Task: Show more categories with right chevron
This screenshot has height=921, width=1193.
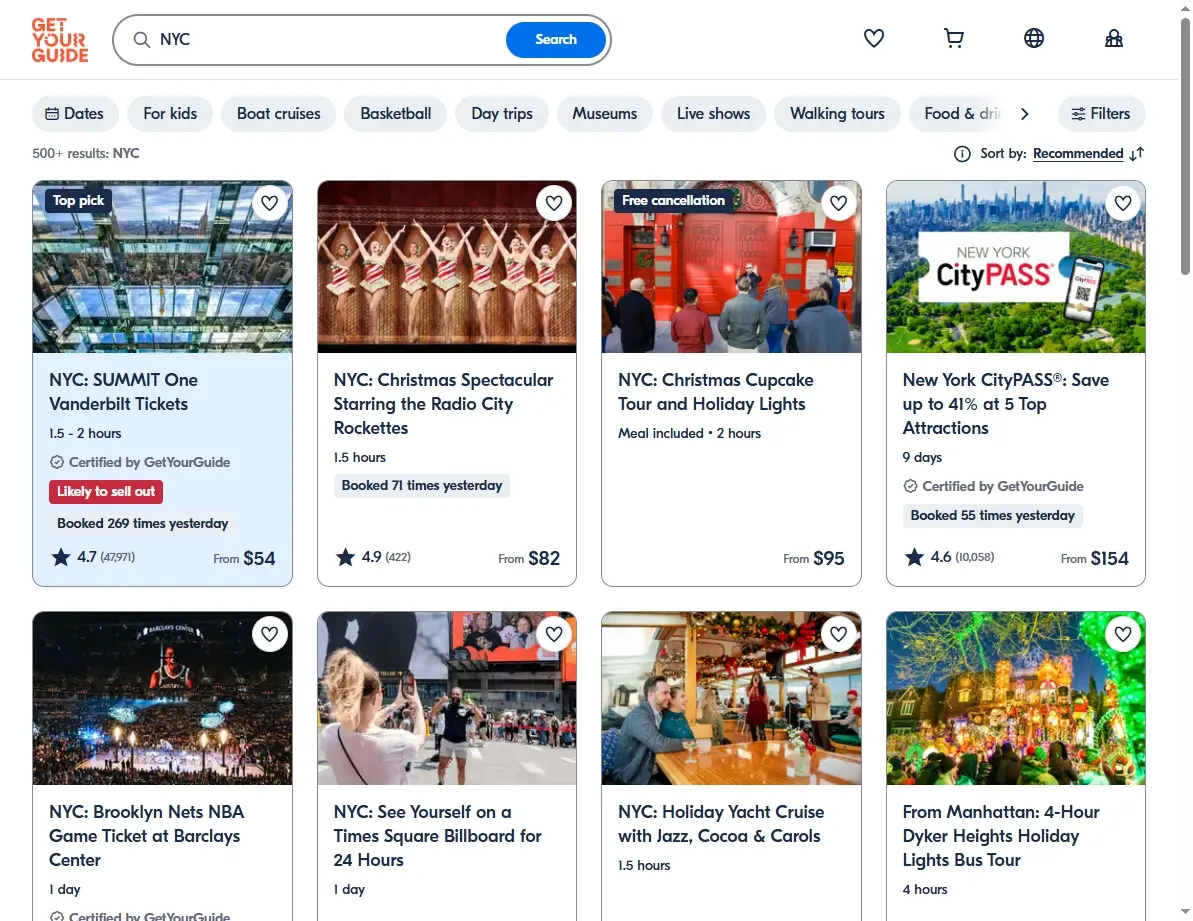Action: (x=1024, y=113)
